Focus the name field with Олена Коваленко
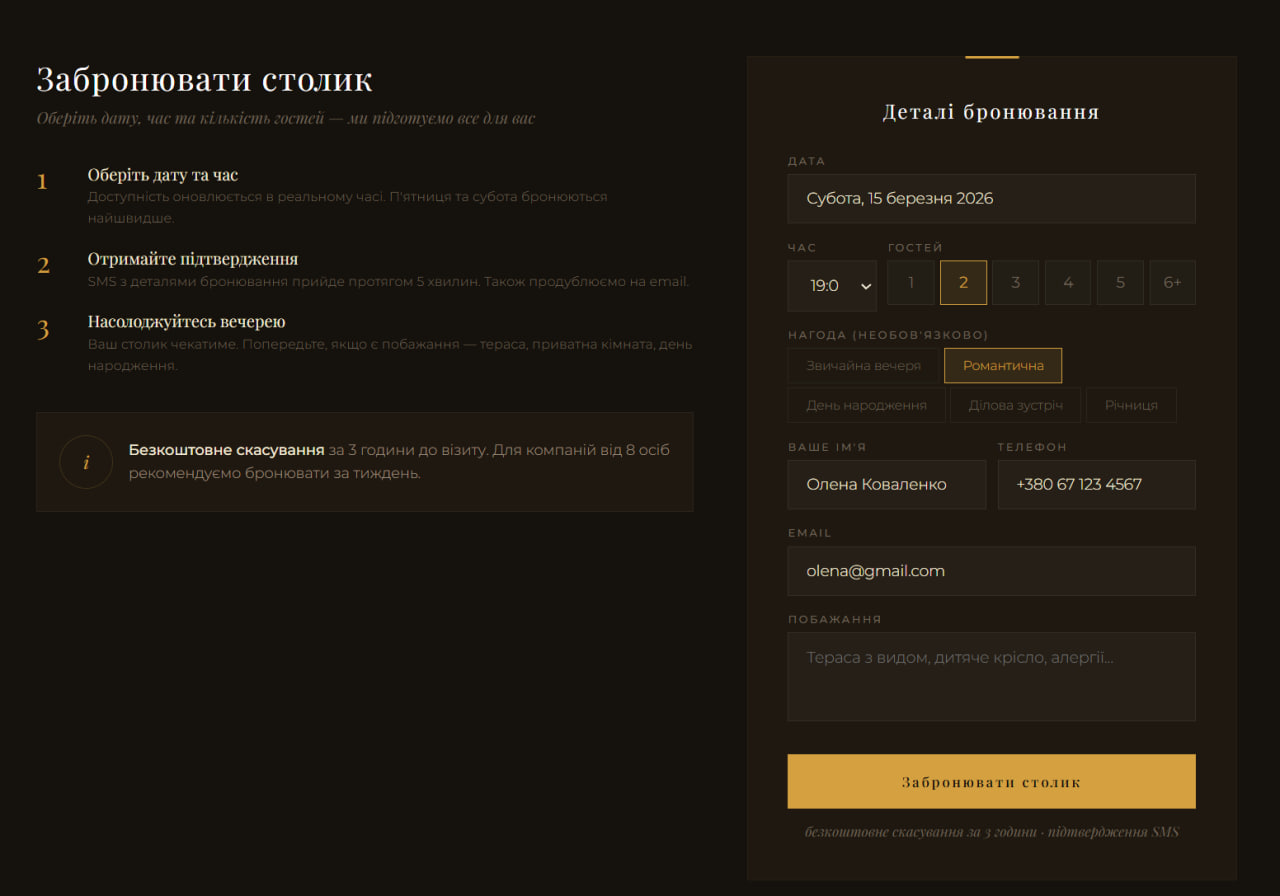Image resolution: width=1280 pixels, height=896 pixels. tap(886, 485)
